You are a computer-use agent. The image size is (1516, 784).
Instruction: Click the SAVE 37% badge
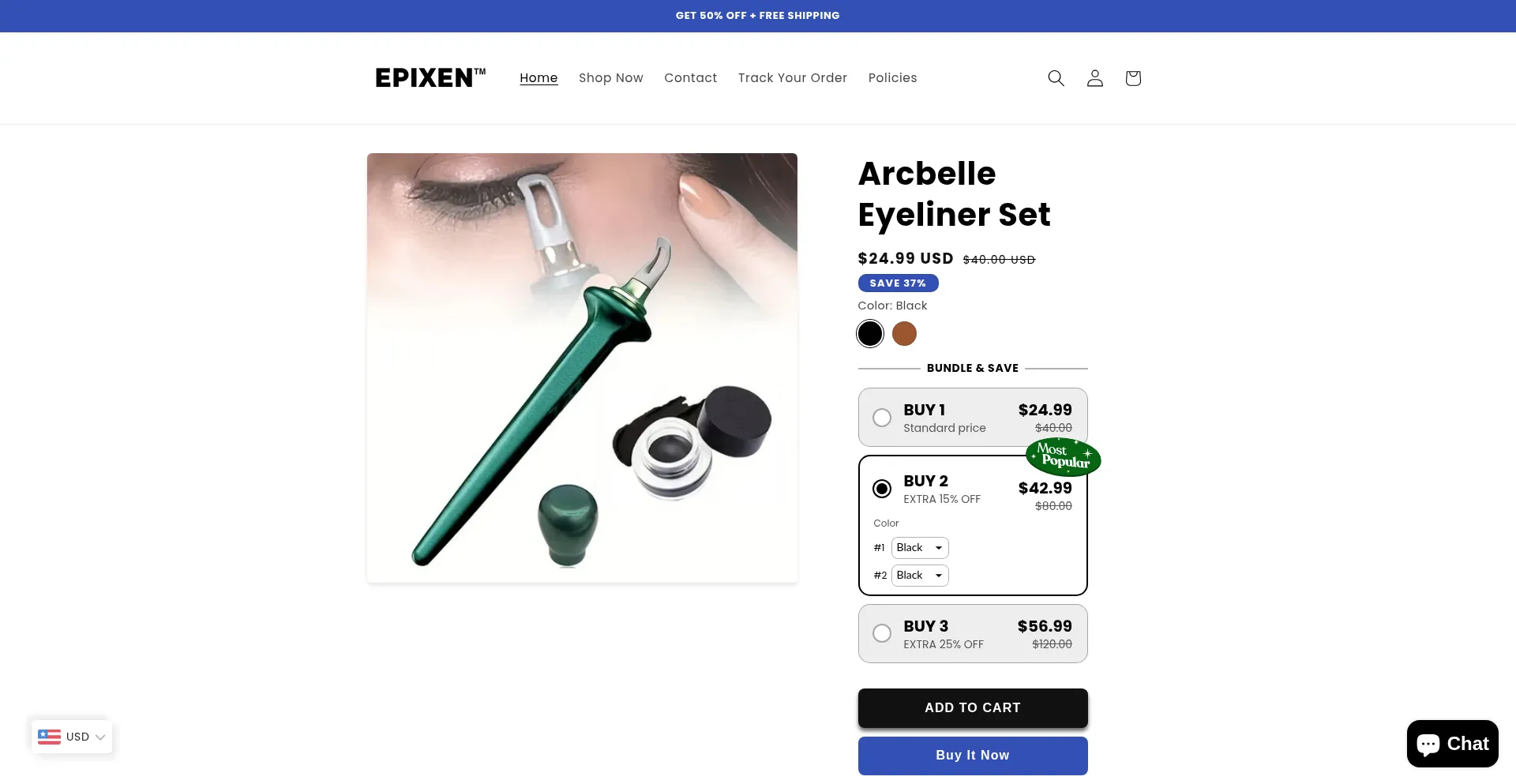(898, 283)
